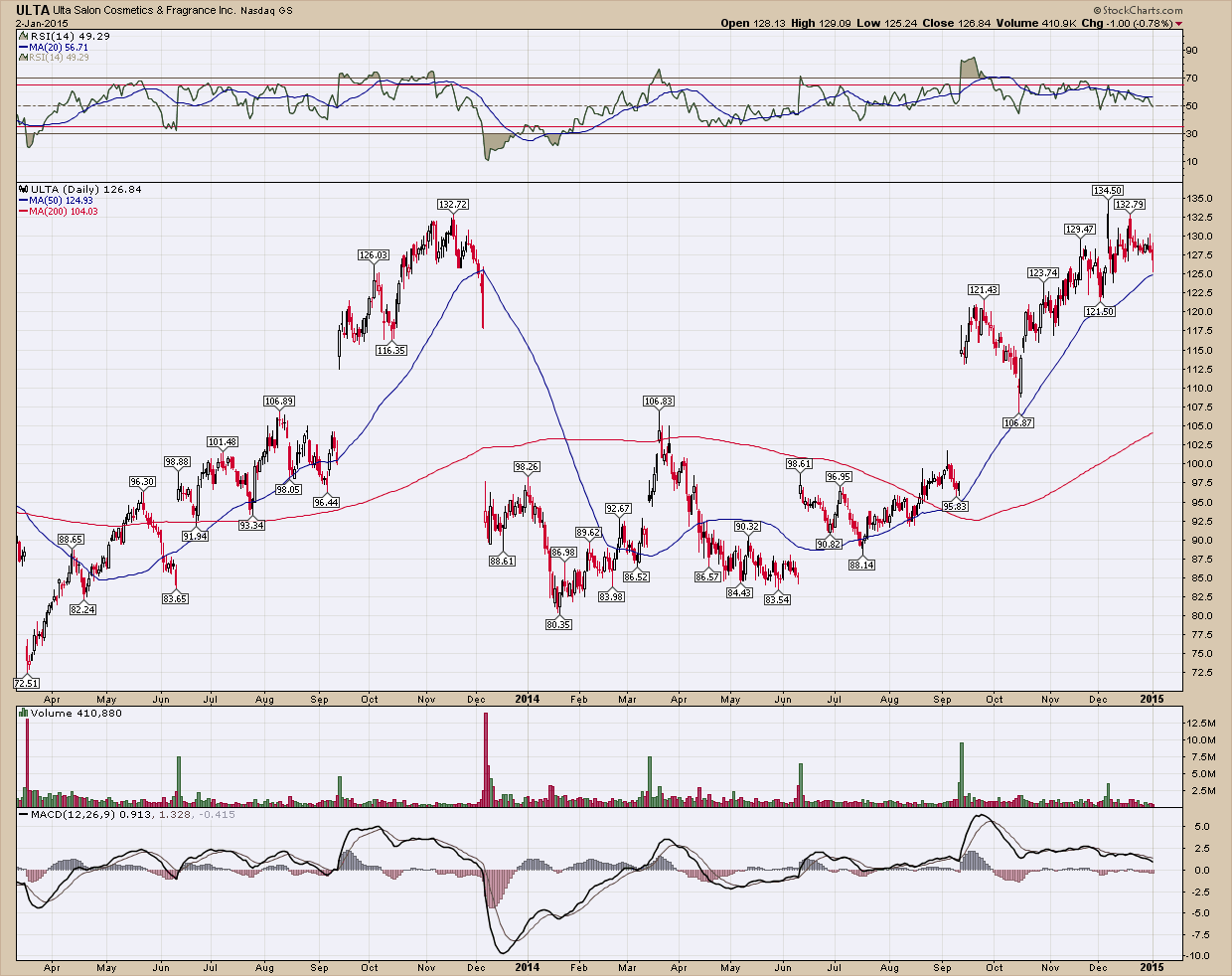Click the 12.5M tick on volume axis

pos(1200,723)
